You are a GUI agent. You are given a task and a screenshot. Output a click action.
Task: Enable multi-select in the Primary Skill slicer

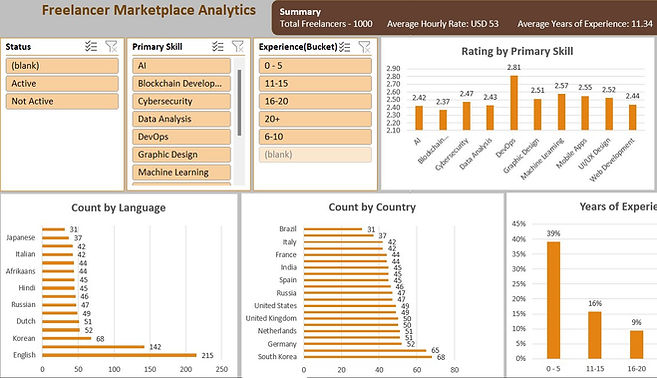[217, 47]
